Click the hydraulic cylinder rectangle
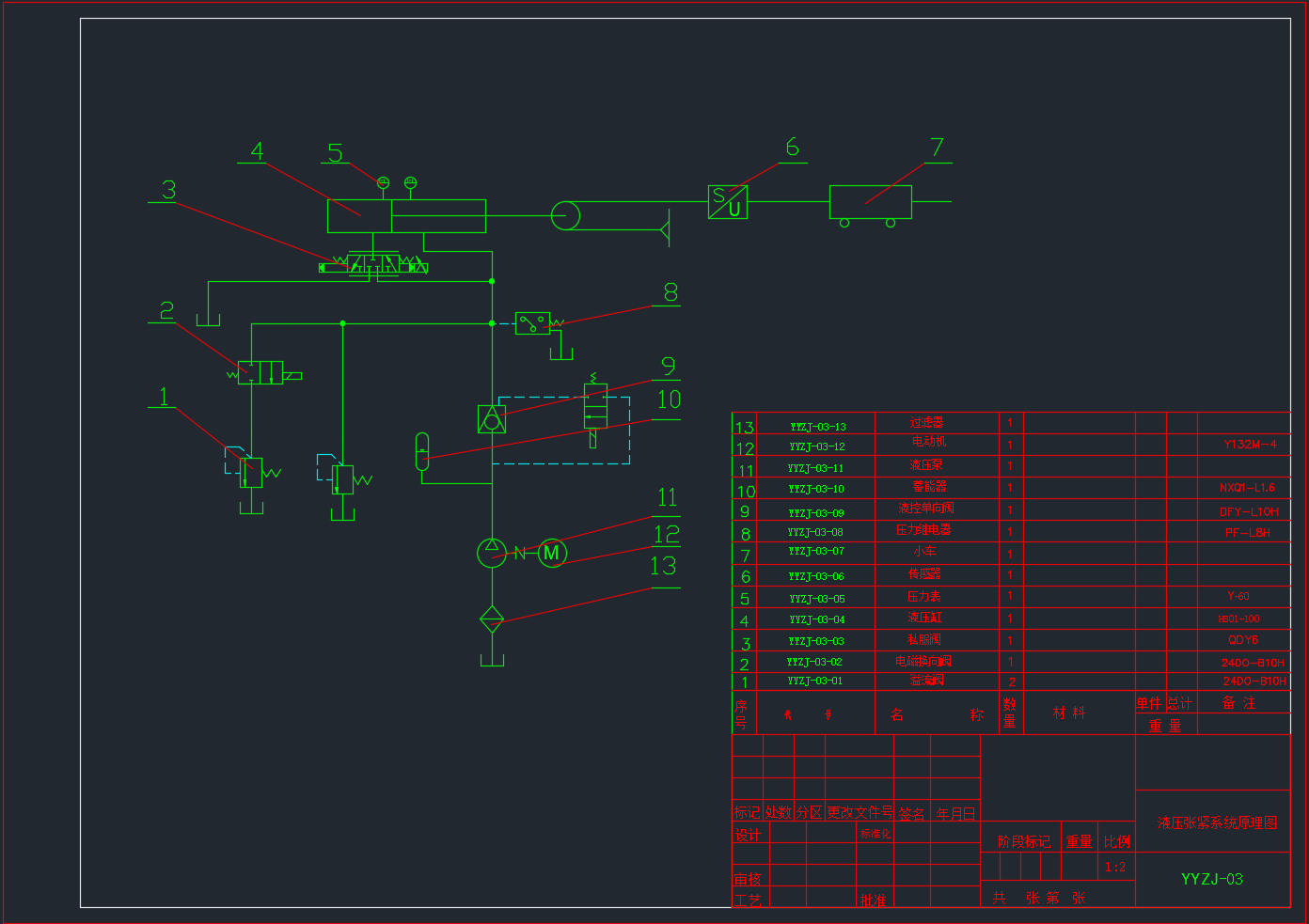The width and height of the screenshot is (1309, 924). pyautogui.click(x=406, y=216)
